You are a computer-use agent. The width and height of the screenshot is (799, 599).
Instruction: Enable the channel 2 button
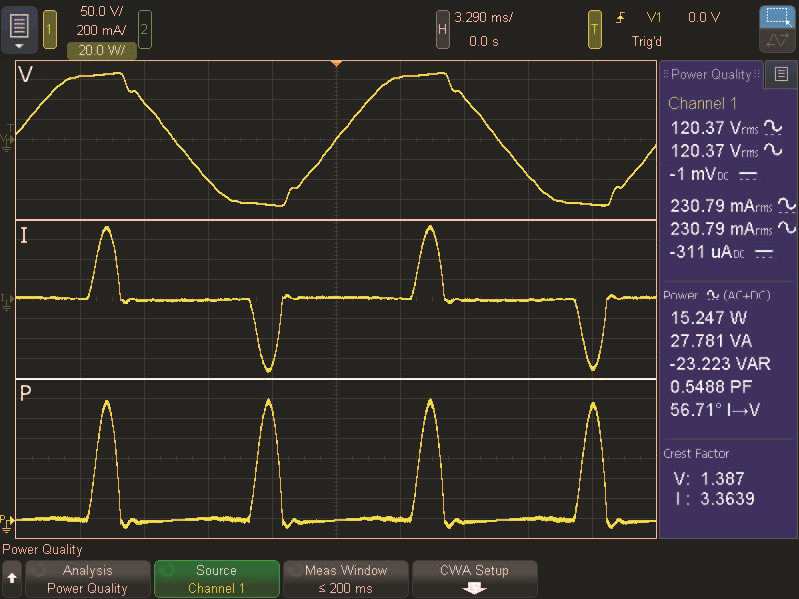pos(145,30)
